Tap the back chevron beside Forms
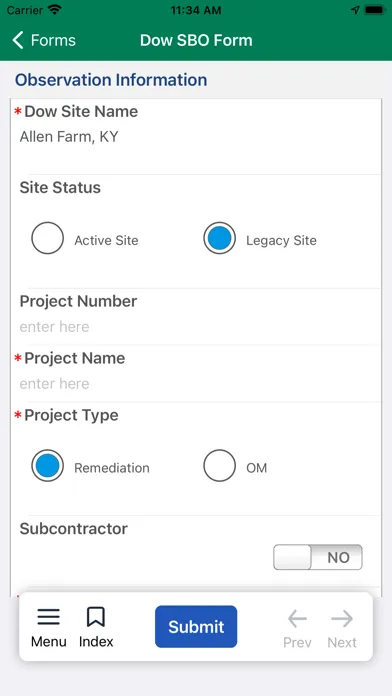 coord(18,40)
